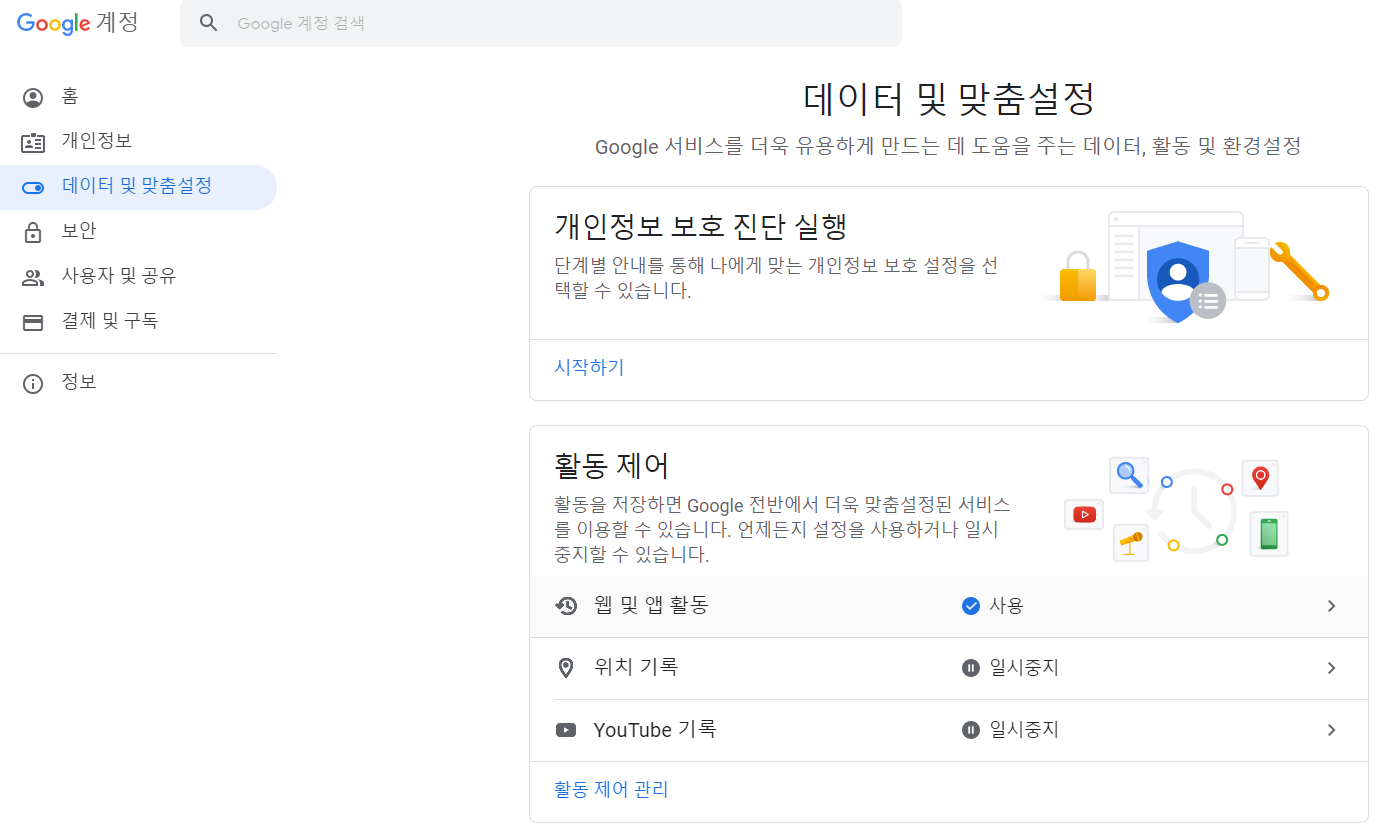Open the 개인정보 sidebar menu item

coord(138,142)
